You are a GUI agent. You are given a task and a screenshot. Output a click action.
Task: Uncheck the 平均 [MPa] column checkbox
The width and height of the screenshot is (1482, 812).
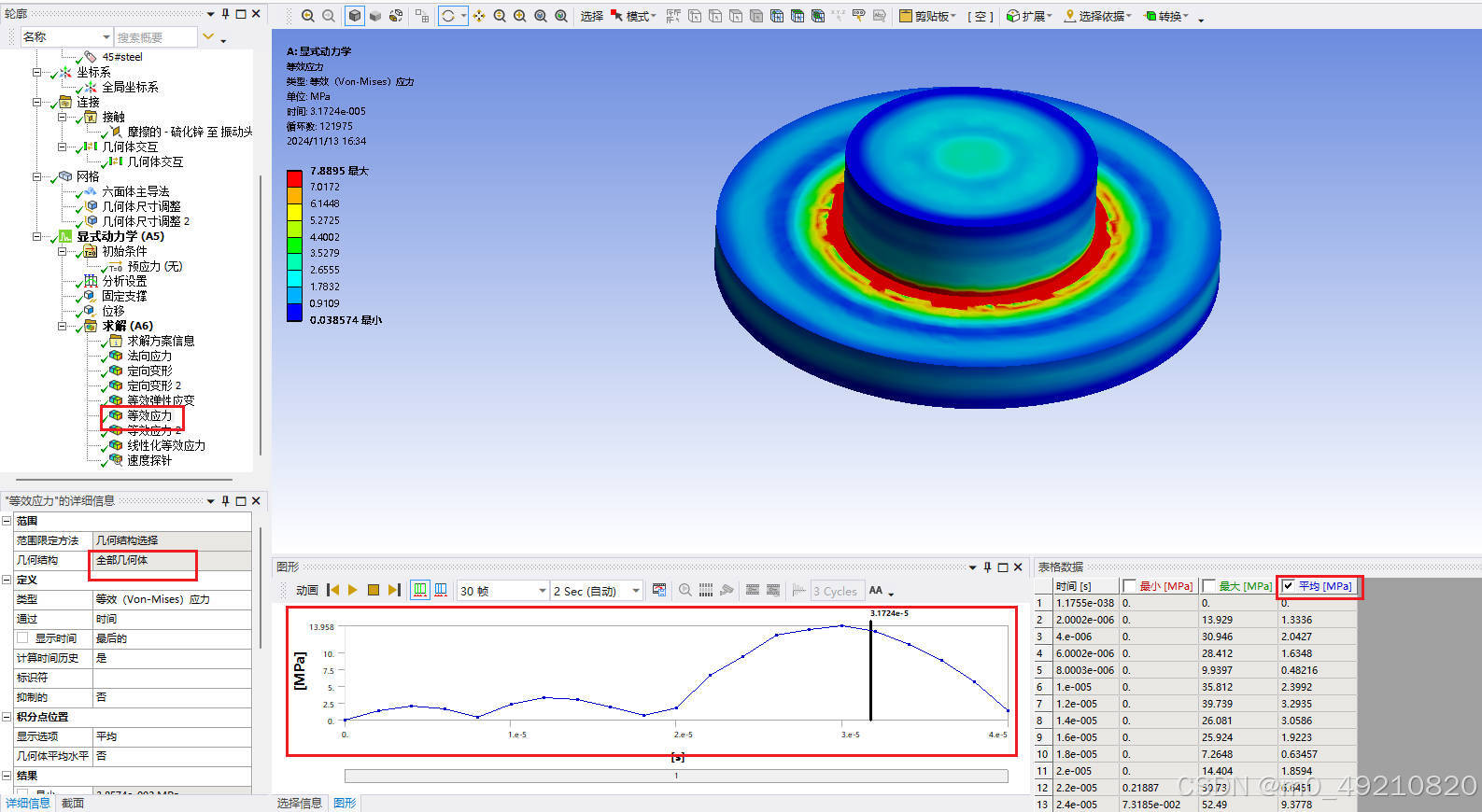(x=1288, y=586)
